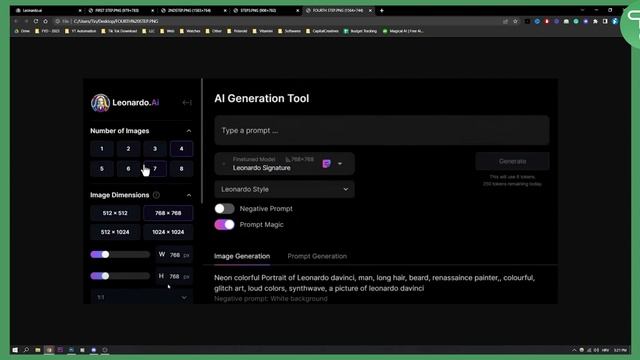The image size is (640, 360).
Task: Collapse the Image Dimensions section
Action: click(x=189, y=195)
